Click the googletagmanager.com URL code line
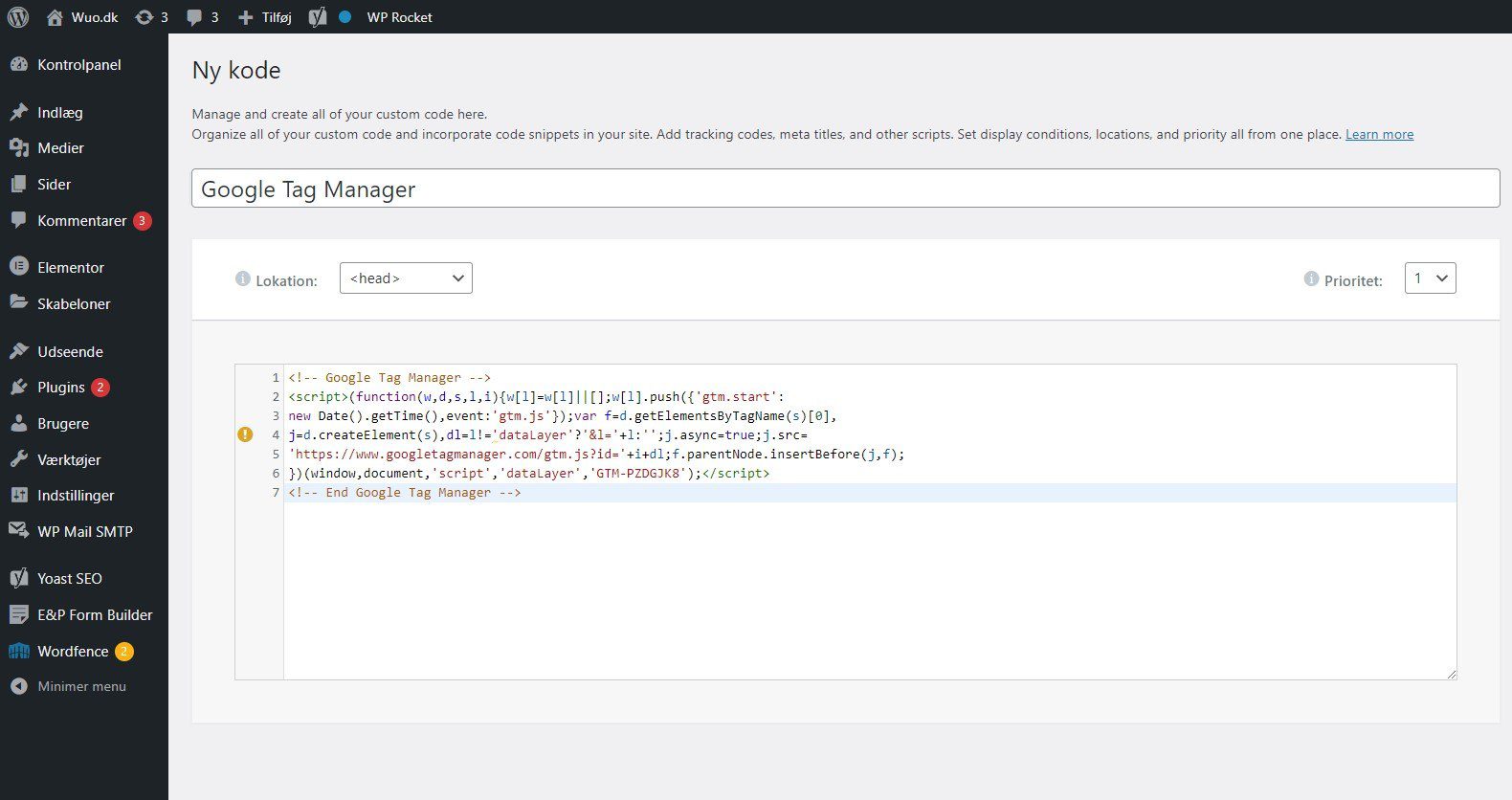 [x=596, y=454]
